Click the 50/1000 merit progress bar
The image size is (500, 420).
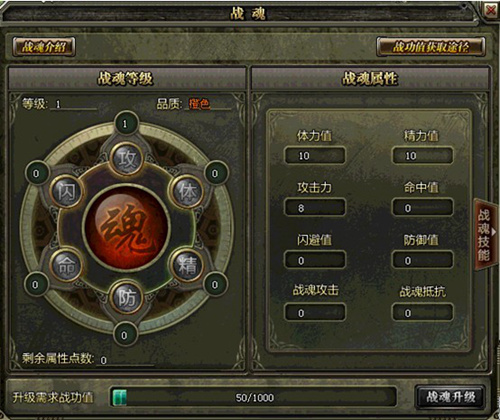(254, 397)
